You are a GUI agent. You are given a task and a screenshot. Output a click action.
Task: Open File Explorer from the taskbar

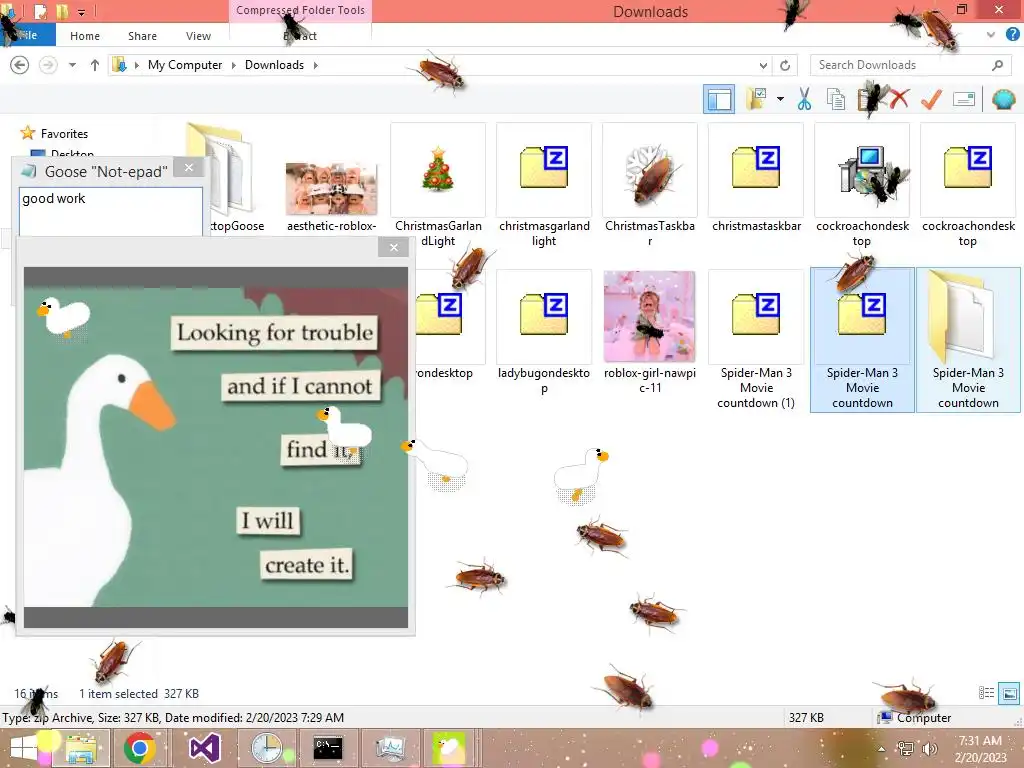coord(81,748)
